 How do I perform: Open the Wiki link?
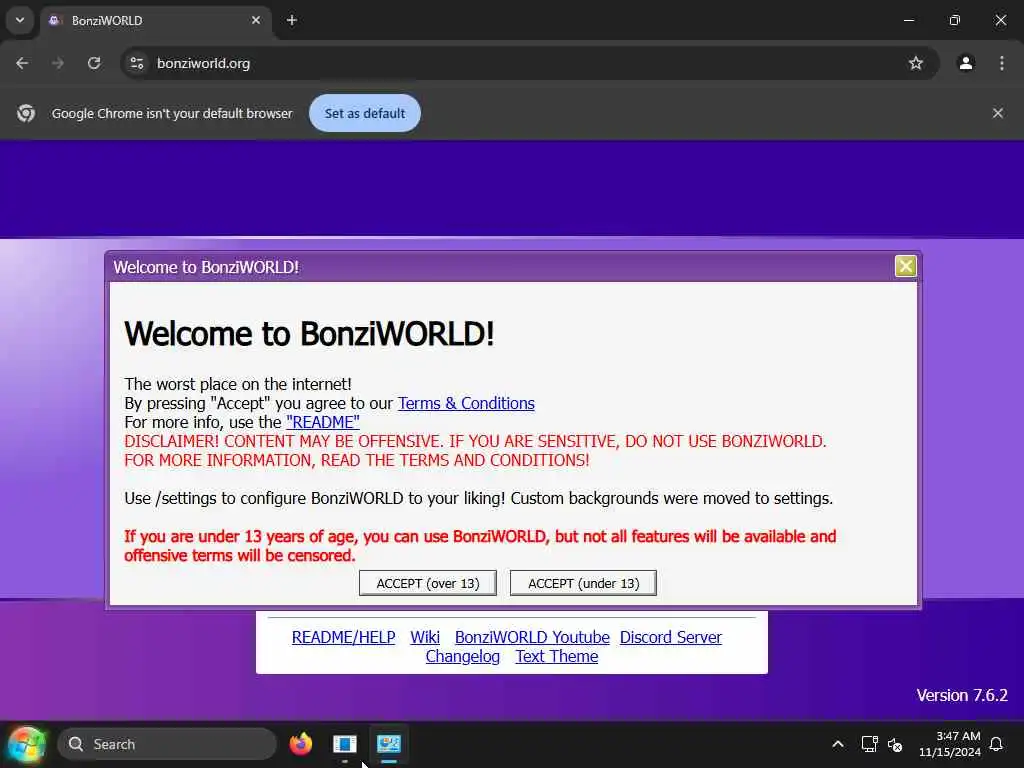(x=425, y=637)
